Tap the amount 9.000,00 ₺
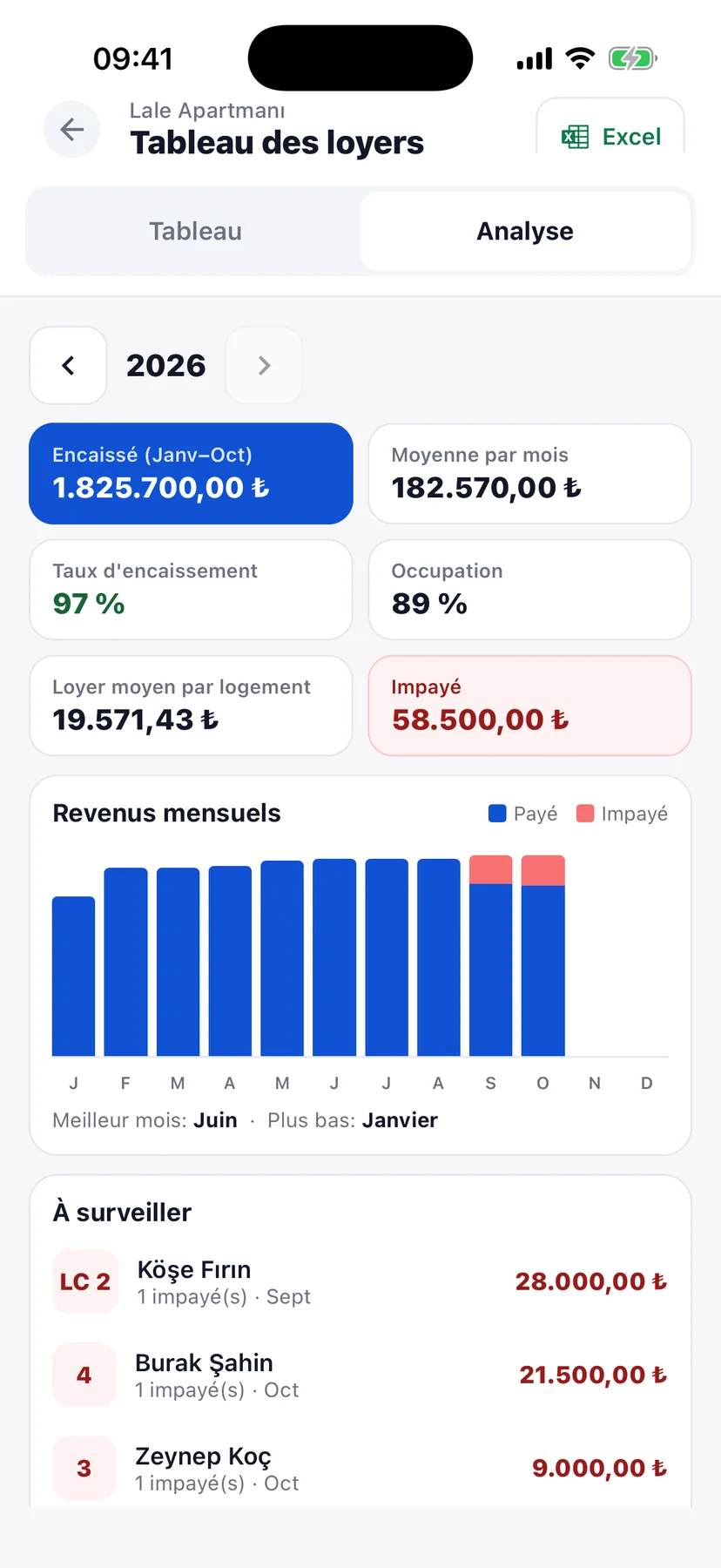Image resolution: width=721 pixels, height=1568 pixels. click(600, 1468)
